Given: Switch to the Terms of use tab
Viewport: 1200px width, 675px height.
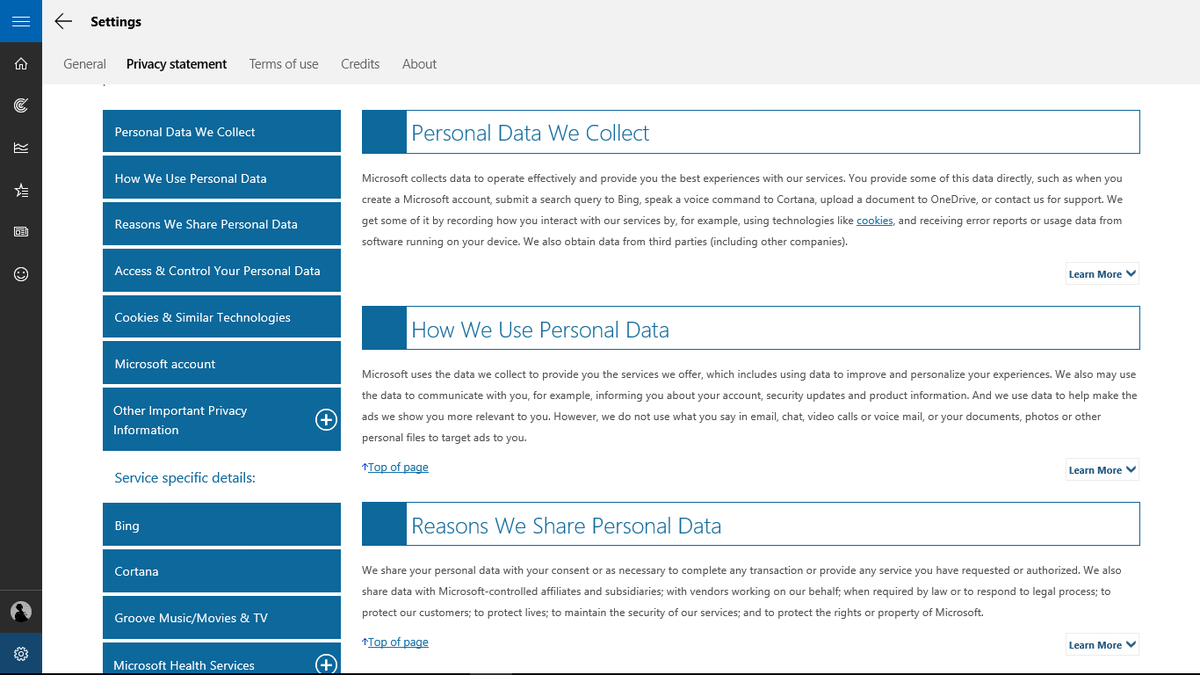Looking at the screenshot, I should click(x=283, y=63).
